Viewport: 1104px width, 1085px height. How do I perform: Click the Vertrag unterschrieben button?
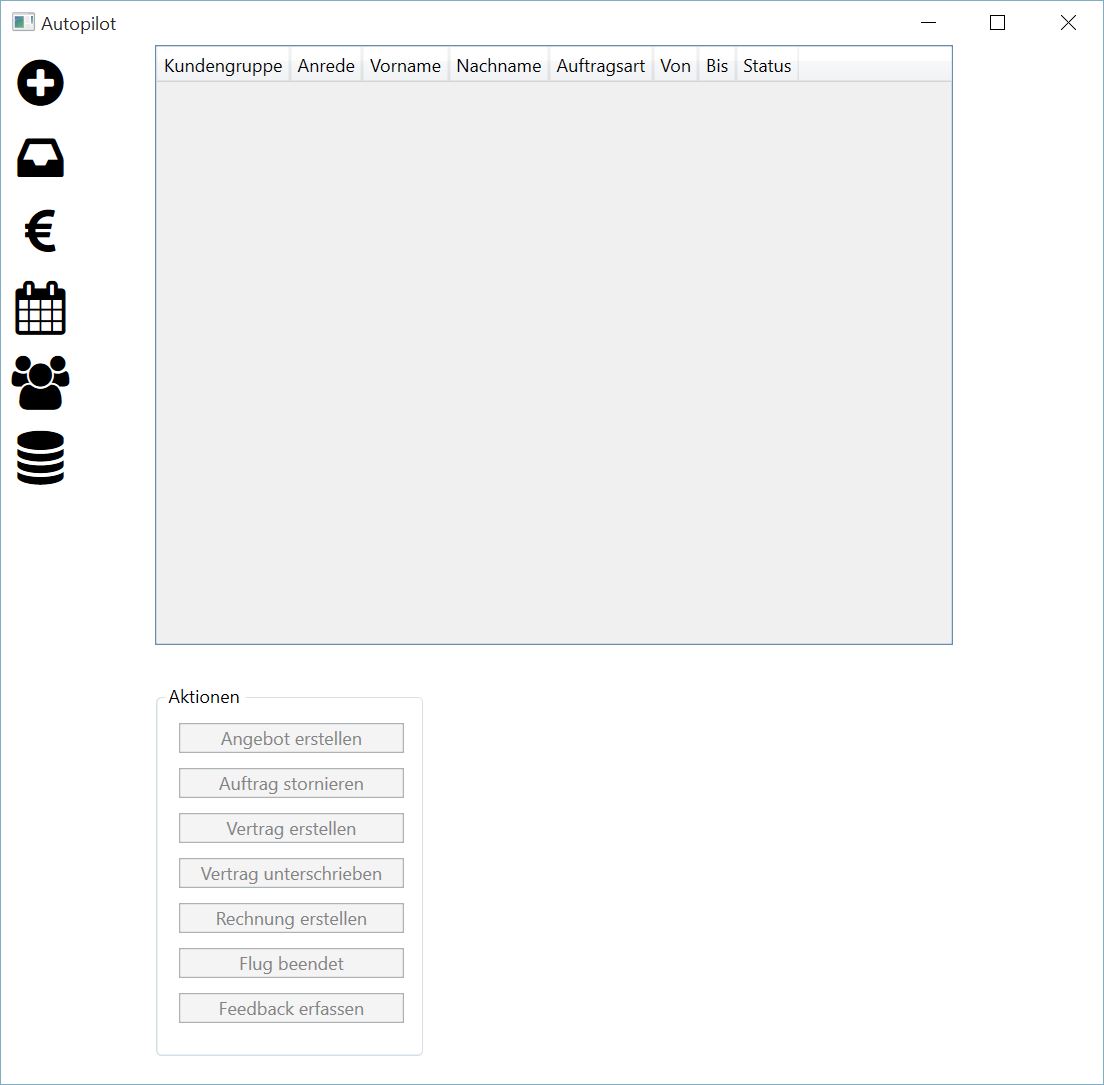pos(291,874)
